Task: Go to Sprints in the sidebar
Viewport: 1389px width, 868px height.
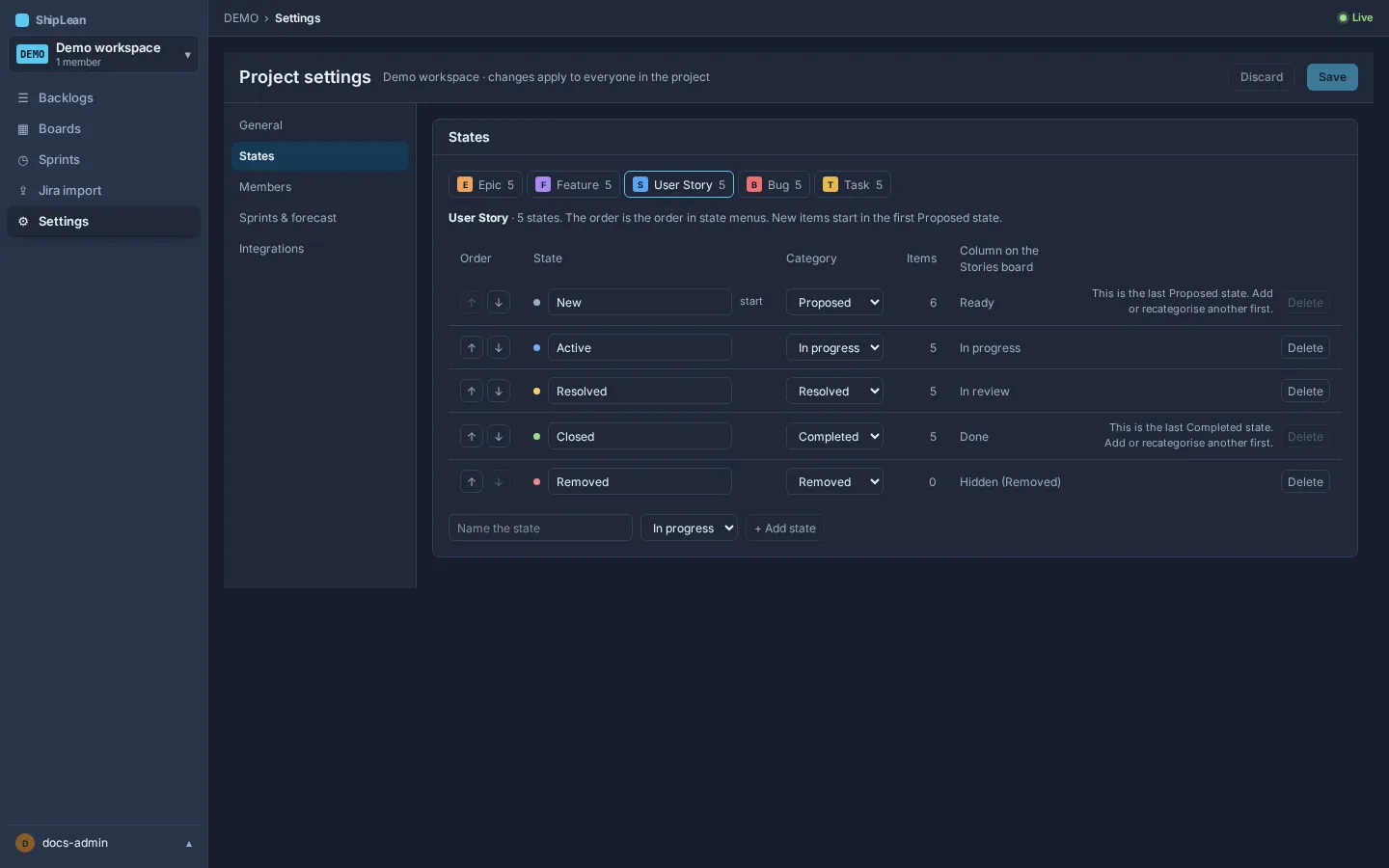Action: (x=104, y=159)
